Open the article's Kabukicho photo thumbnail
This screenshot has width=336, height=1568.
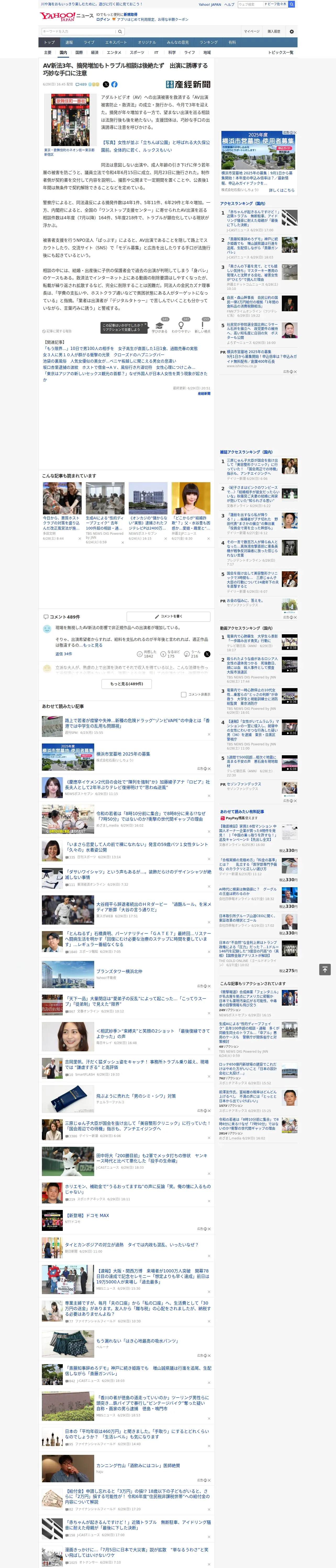70,119
